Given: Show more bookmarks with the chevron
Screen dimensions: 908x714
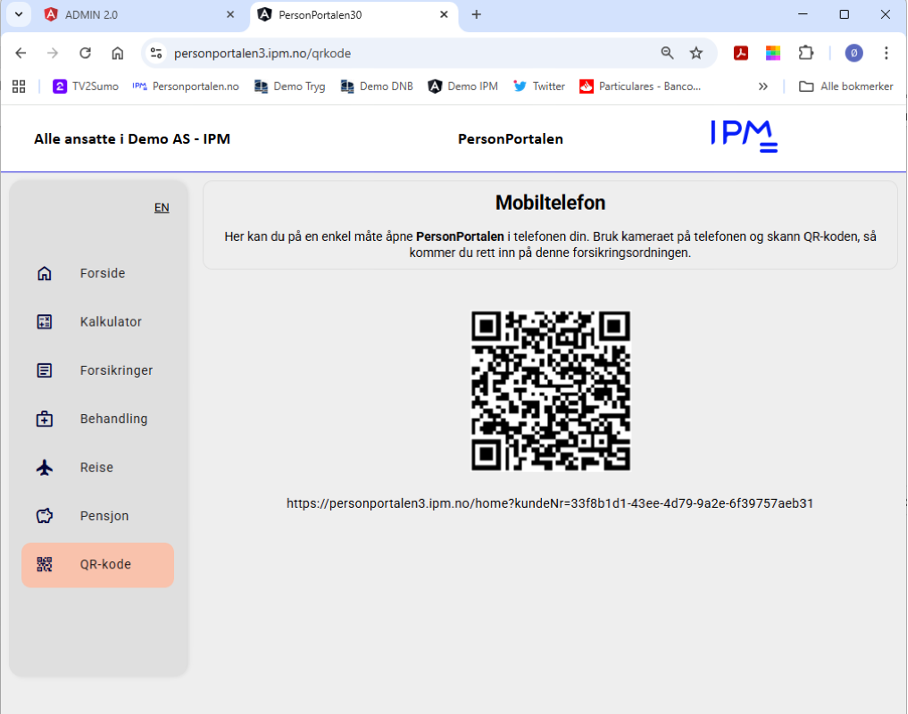Looking at the screenshot, I should (763, 87).
